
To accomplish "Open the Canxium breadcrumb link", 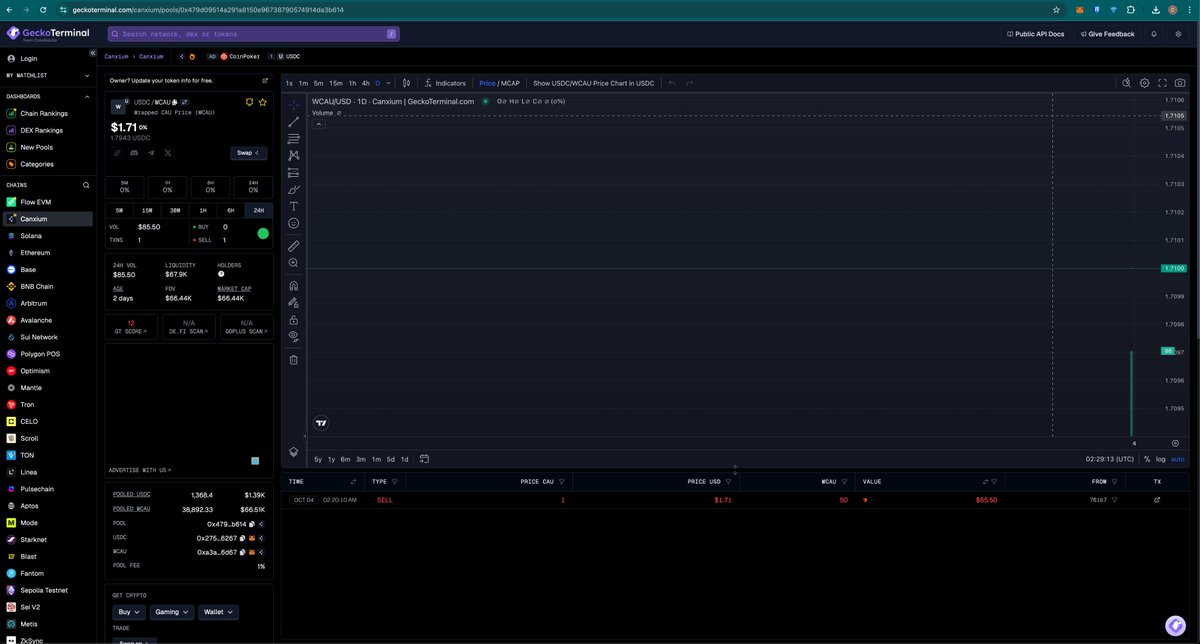I will (x=117, y=56).
